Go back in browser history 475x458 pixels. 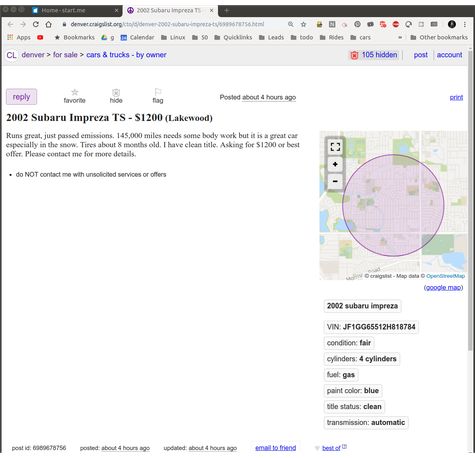click(x=10, y=24)
